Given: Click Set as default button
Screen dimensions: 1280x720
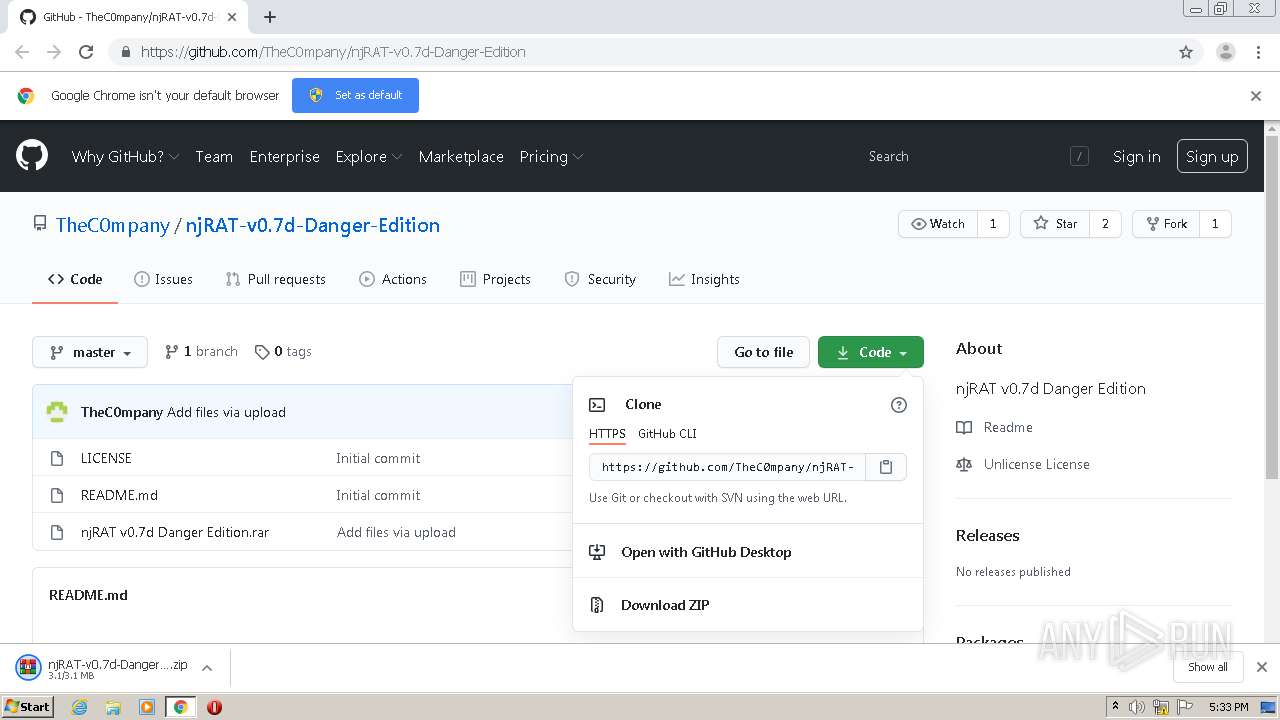Looking at the screenshot, I should [355, 96].
